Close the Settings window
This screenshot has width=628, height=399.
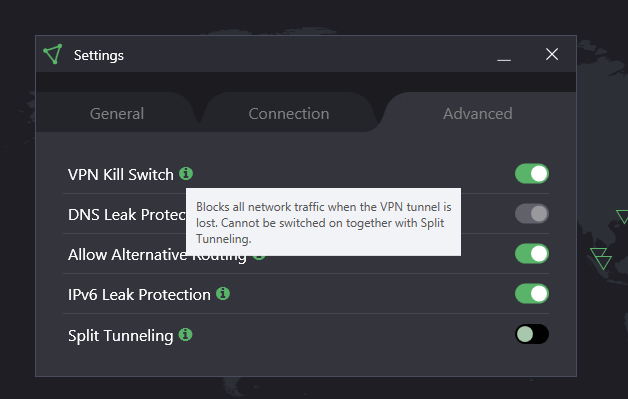point(552,54)
